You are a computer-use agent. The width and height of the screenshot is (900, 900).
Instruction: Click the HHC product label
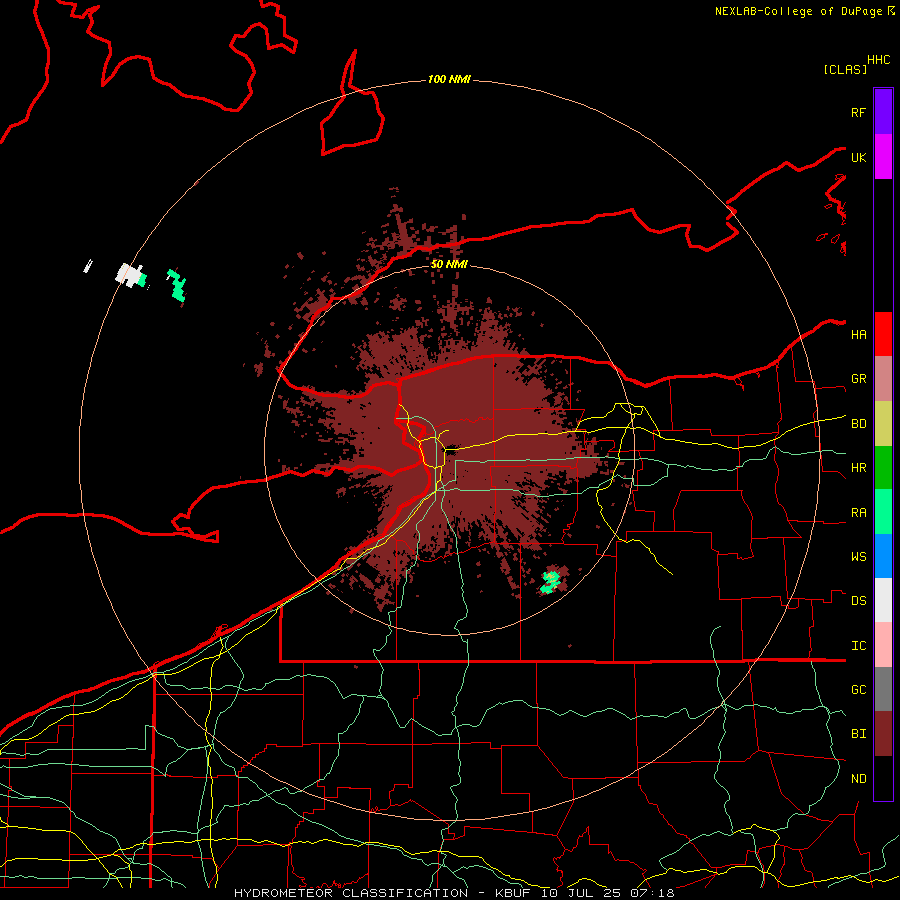(878, 60)
